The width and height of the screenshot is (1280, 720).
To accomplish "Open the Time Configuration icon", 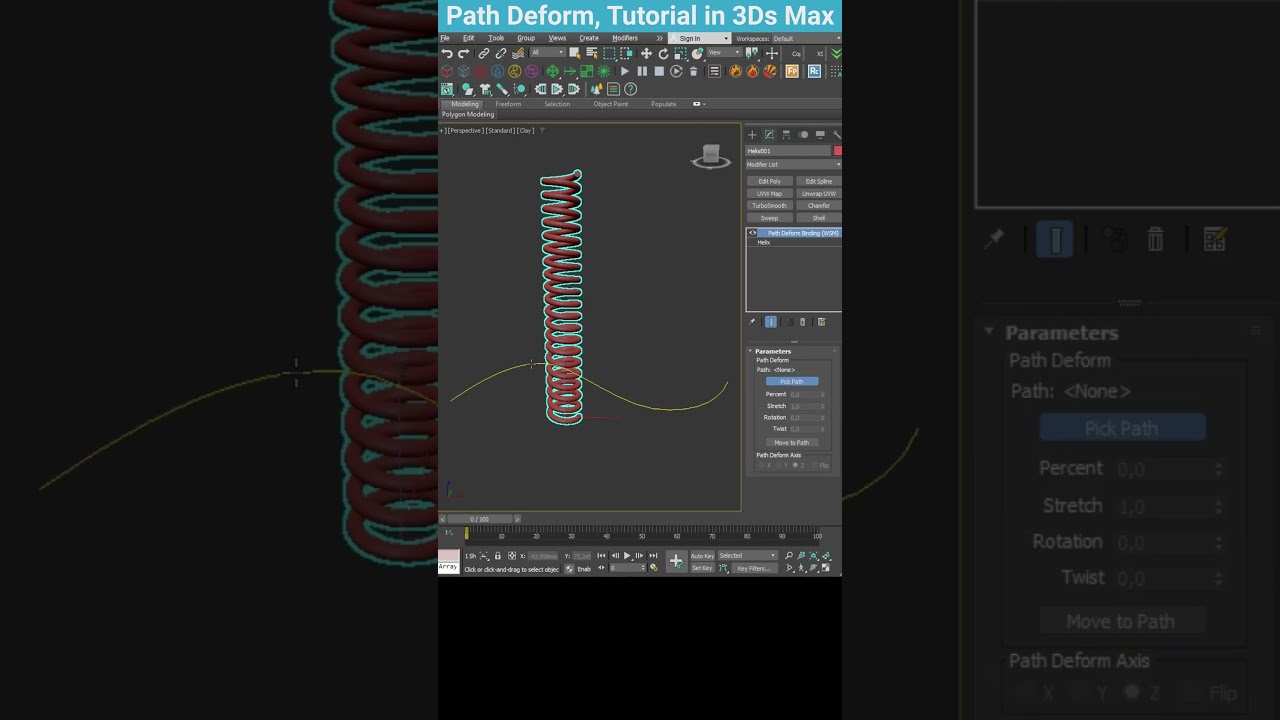I will (x=654, y=568).
